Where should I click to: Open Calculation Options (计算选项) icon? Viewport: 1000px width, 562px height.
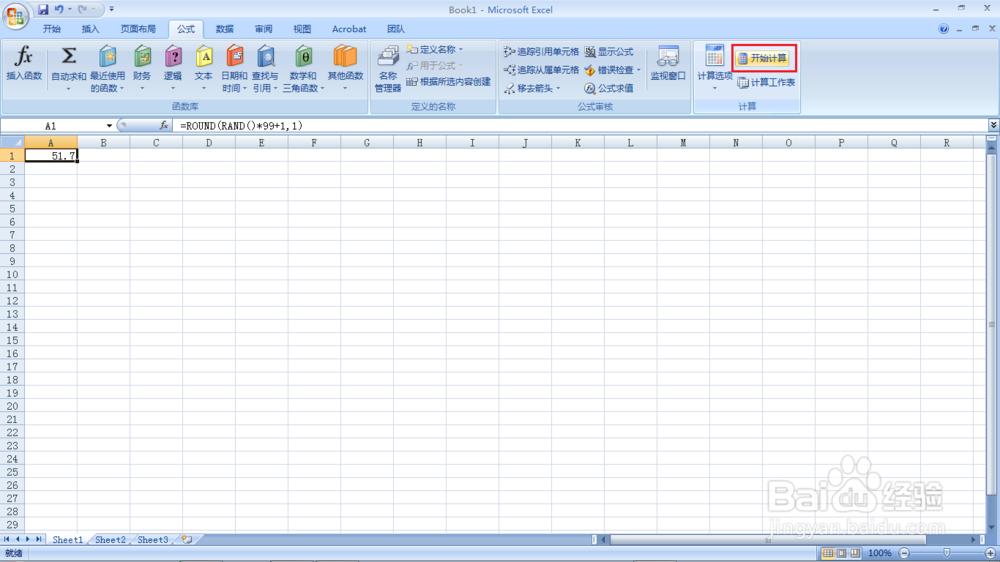pos(714,56)
